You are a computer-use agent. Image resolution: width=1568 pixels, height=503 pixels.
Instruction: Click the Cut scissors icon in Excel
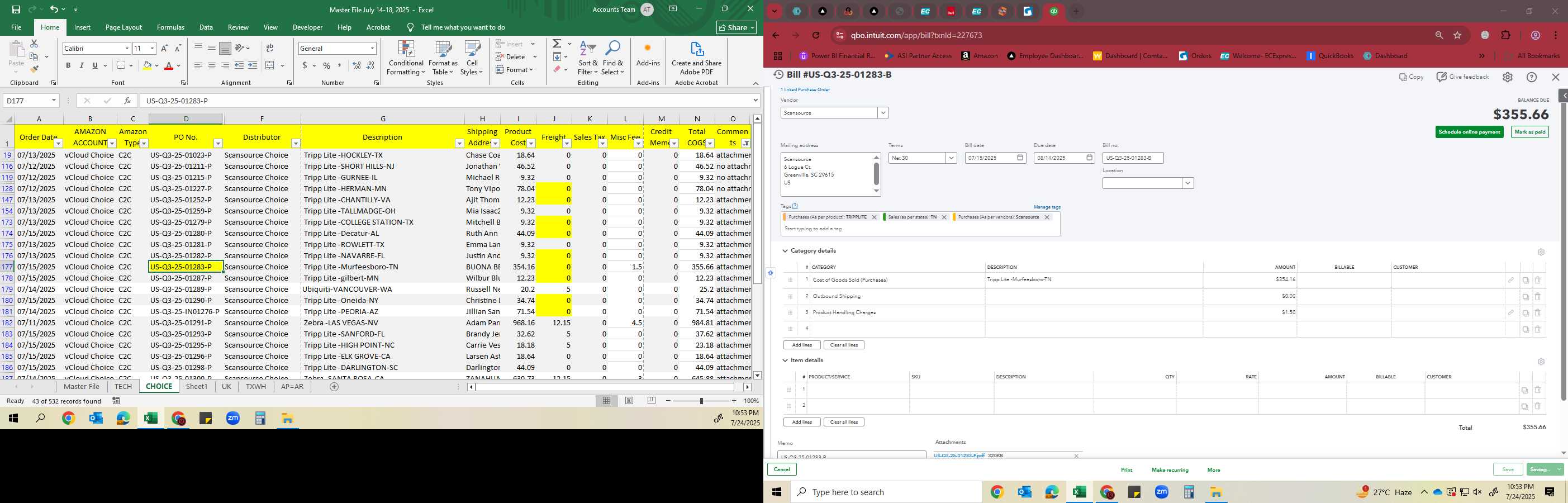click(x=34, y=44)
